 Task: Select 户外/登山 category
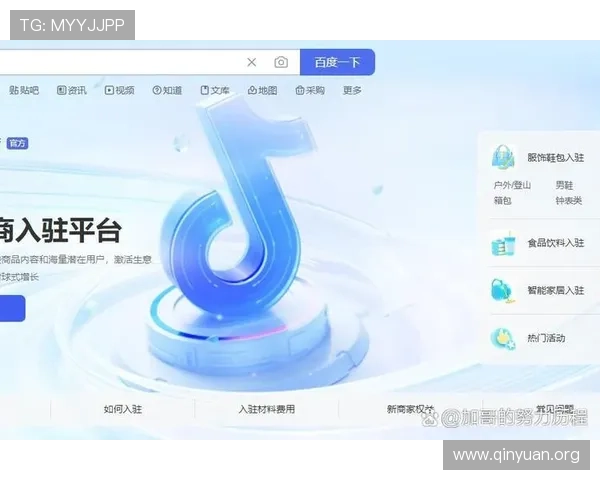(512, 185)
